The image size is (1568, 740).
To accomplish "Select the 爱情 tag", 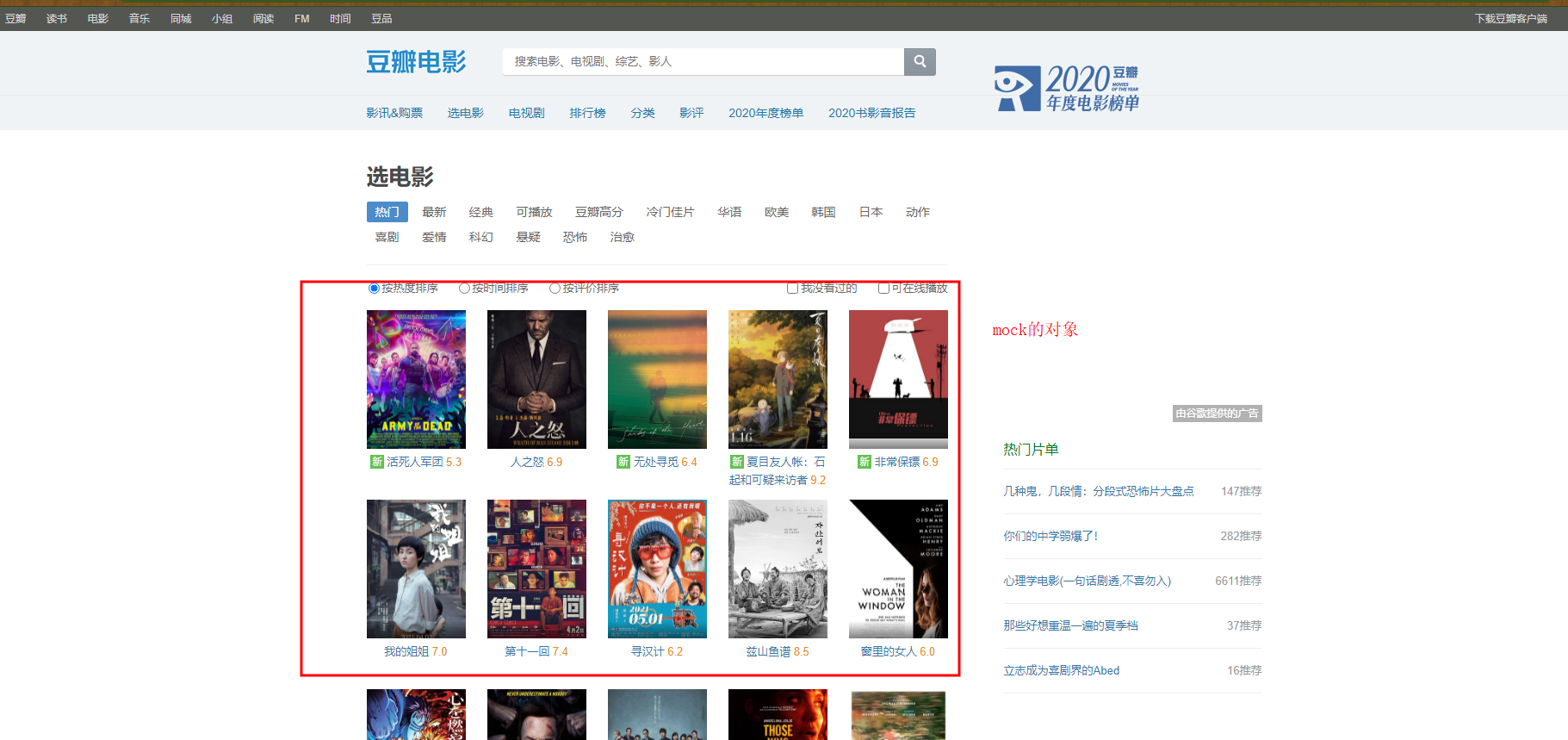I will click(x=434, y=237).
